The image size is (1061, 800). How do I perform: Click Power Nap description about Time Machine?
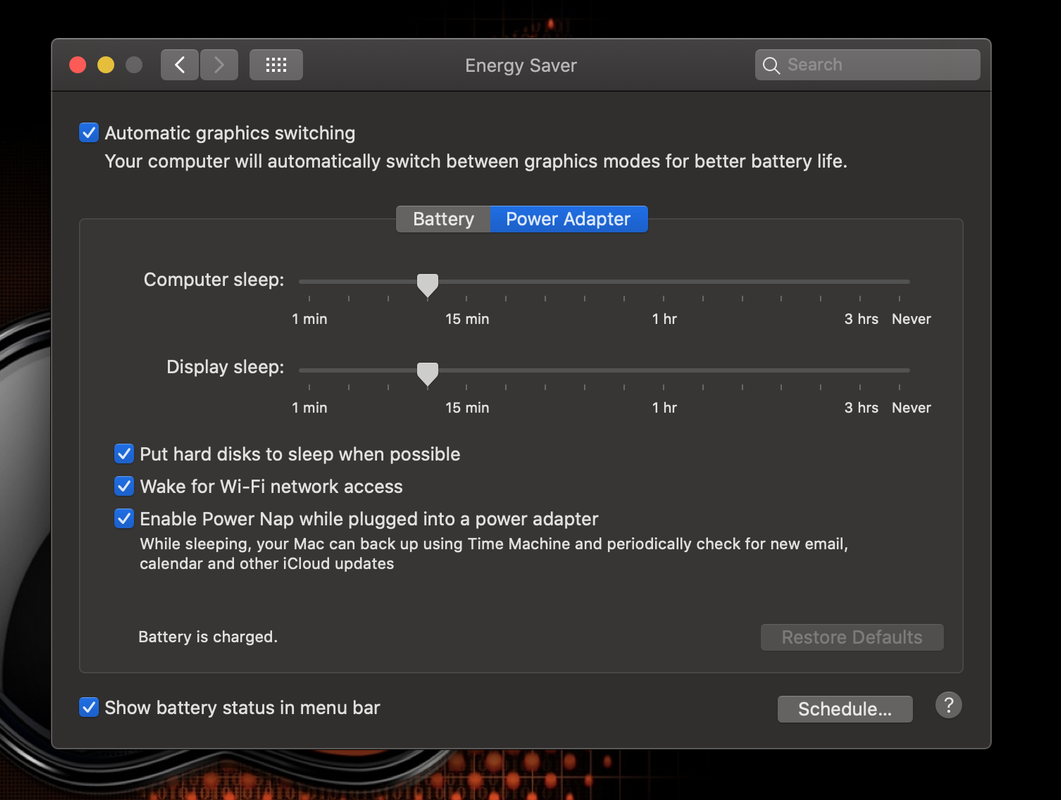(493, 554)
